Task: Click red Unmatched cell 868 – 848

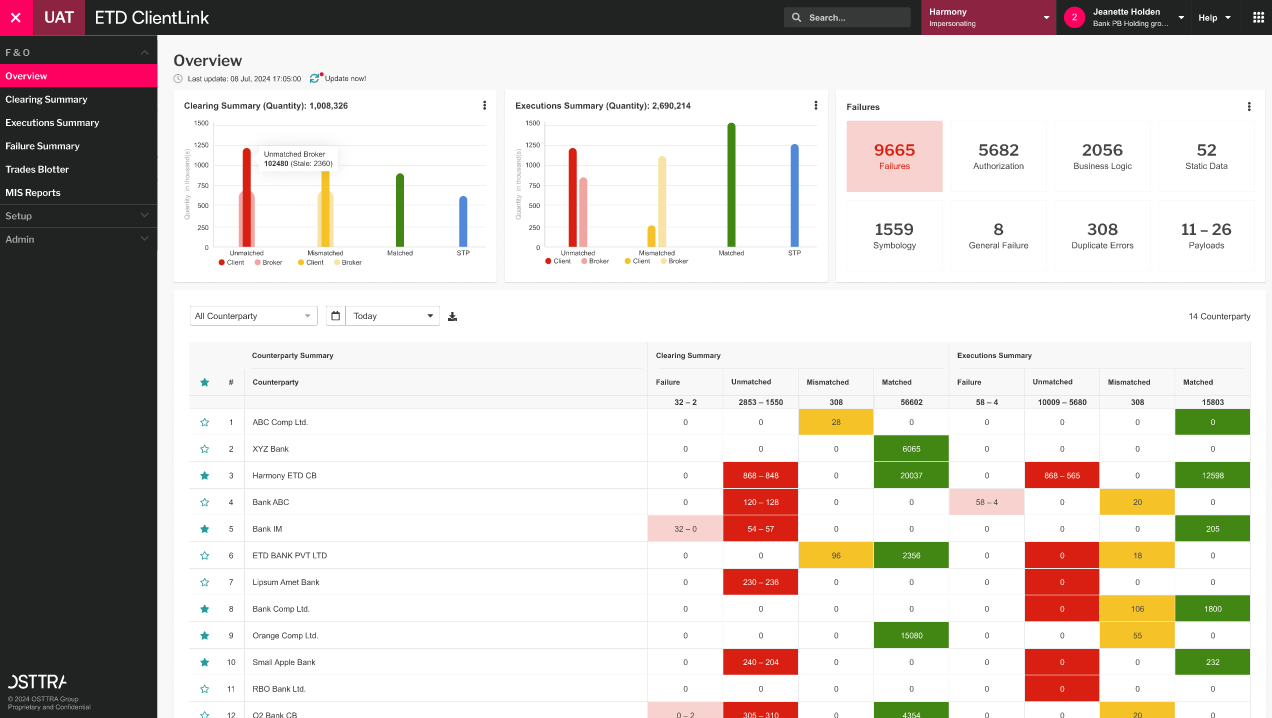Action: tap(761, 476)
